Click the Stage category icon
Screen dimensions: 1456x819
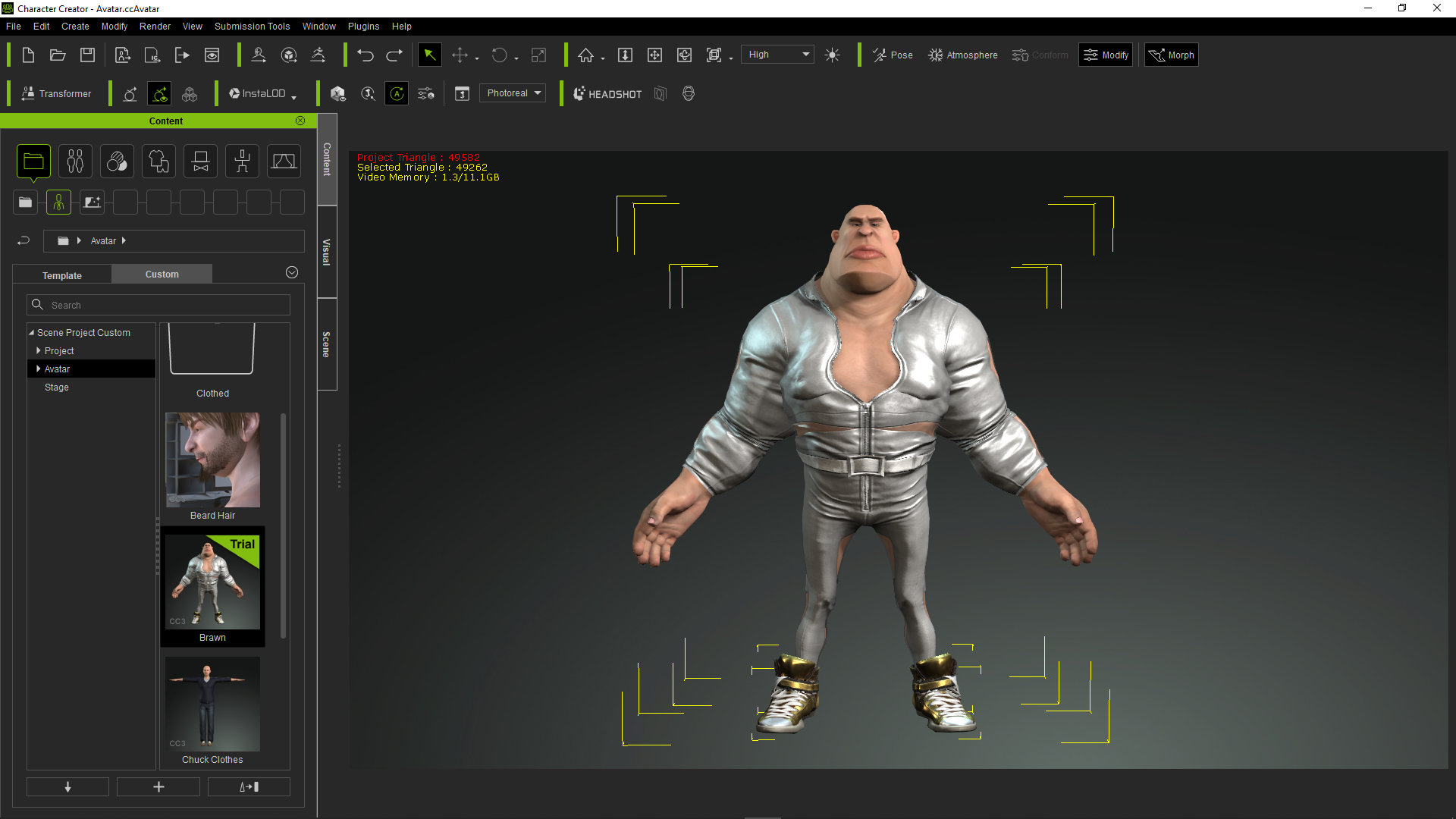tap(284, 161)
